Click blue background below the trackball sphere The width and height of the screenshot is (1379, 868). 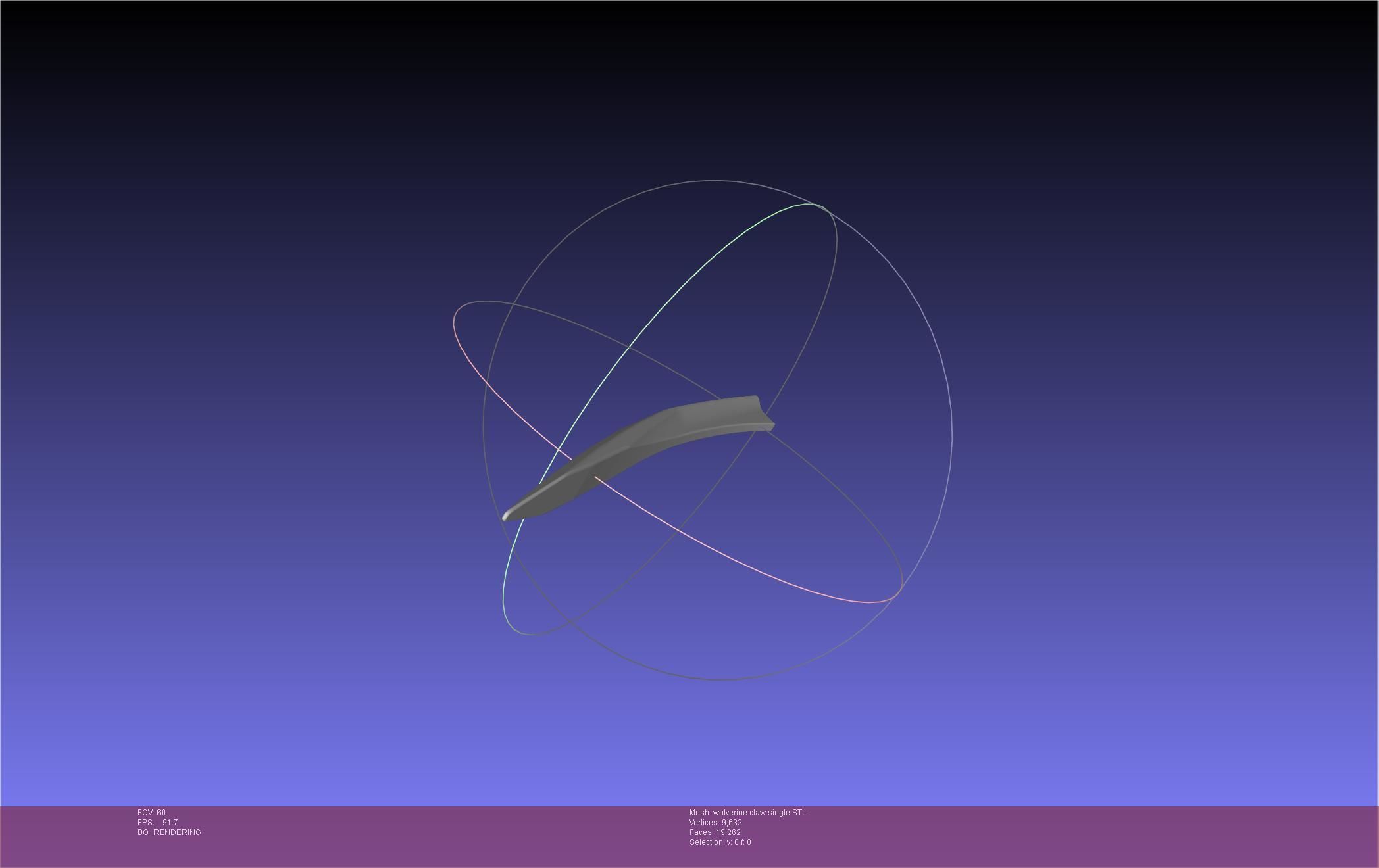[x=717, y=743]
